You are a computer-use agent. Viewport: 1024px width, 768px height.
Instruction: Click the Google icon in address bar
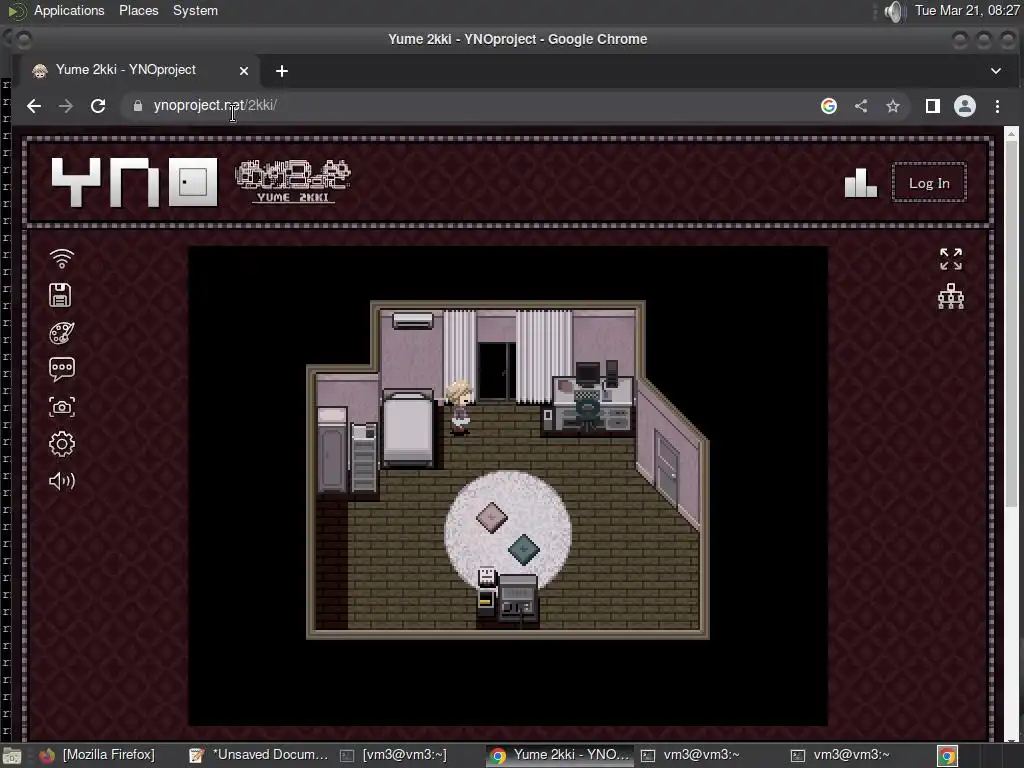829,106
